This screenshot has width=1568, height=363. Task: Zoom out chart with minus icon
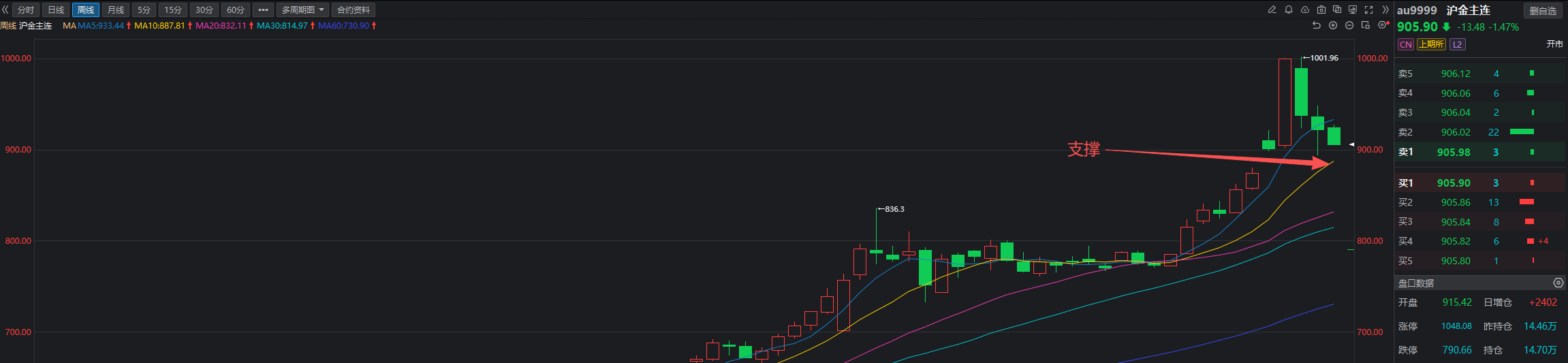click(1349, 25)
